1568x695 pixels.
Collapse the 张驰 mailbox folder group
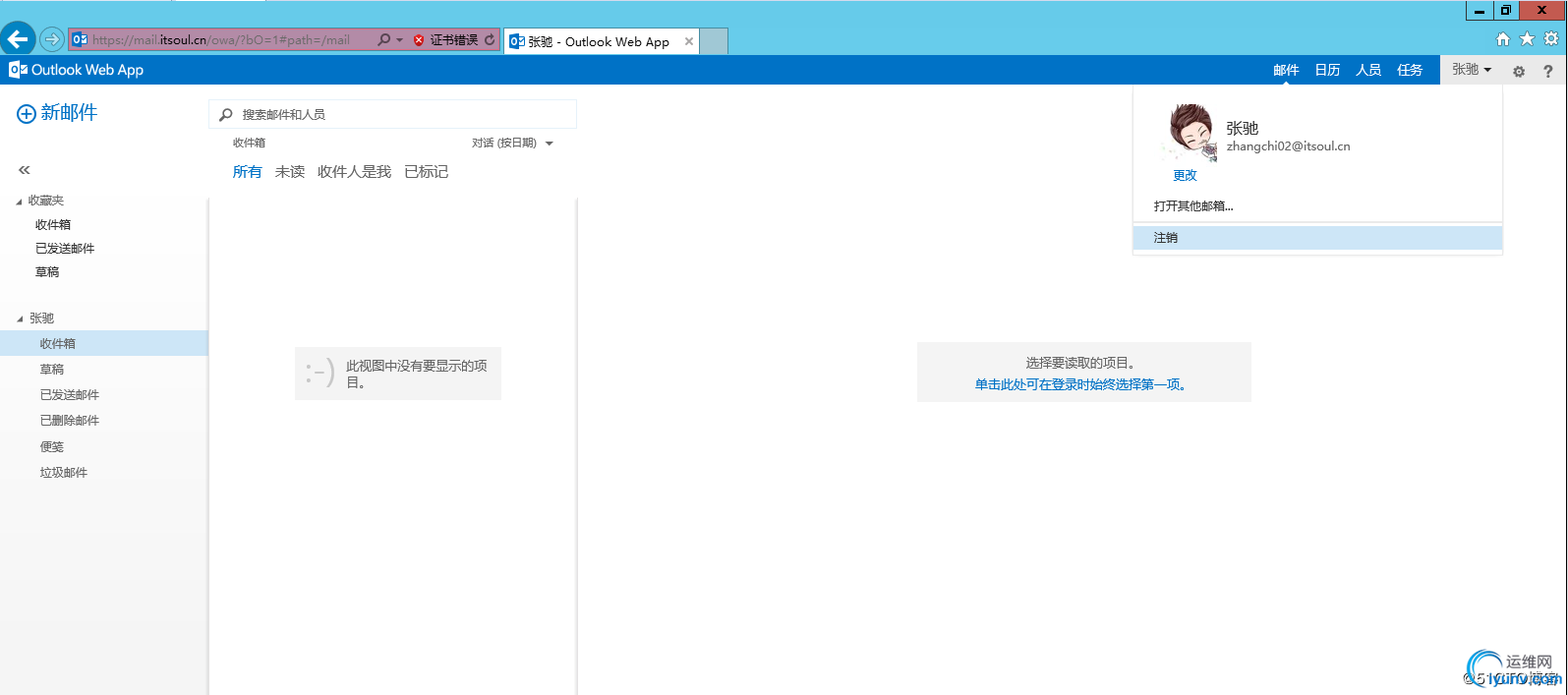(20, 319)
